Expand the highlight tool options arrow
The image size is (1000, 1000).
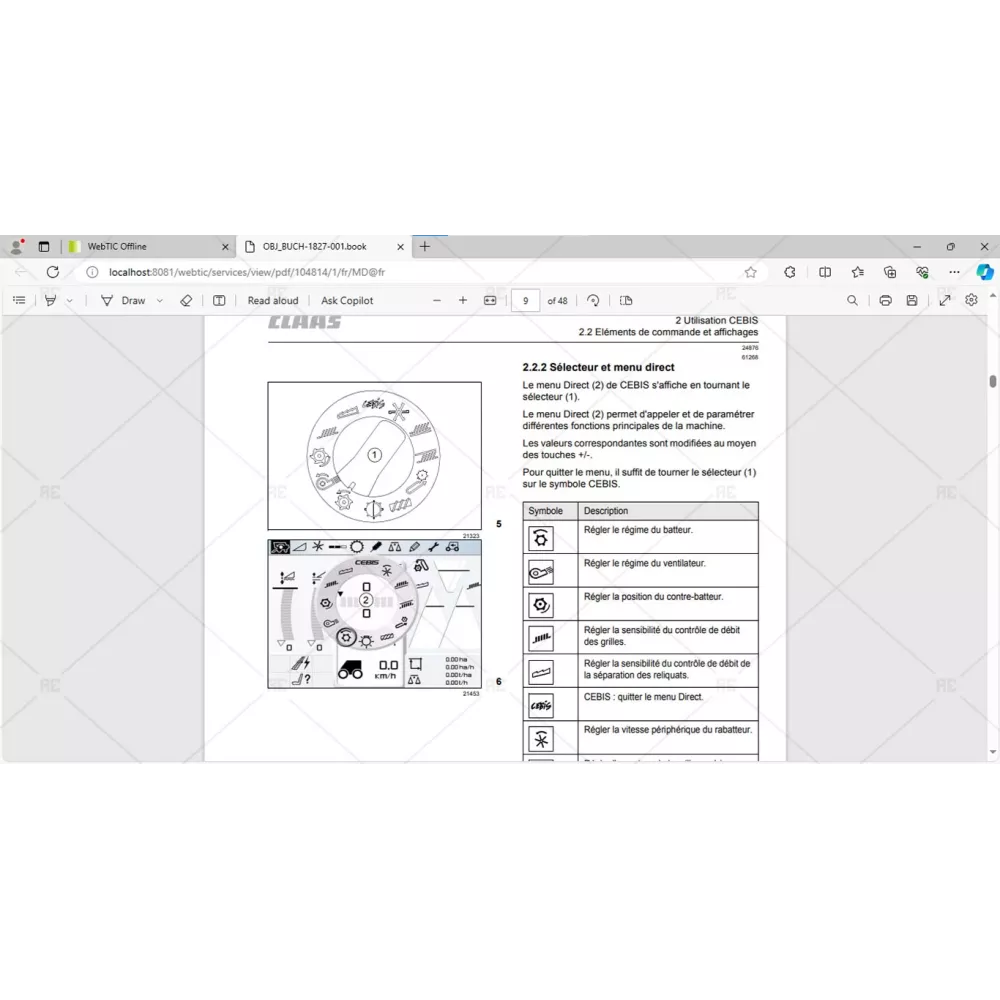coord(69,301)
